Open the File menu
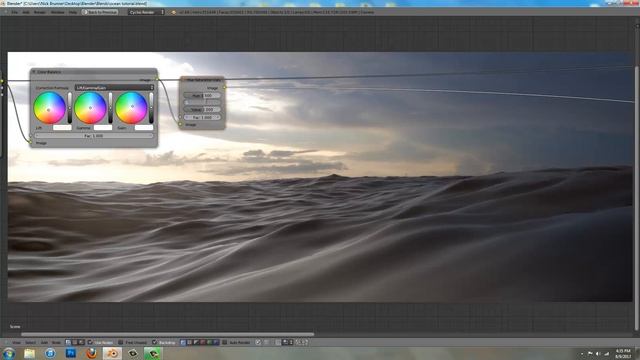The height and width of the screenshot is (360, 640). tap(15, 12)
